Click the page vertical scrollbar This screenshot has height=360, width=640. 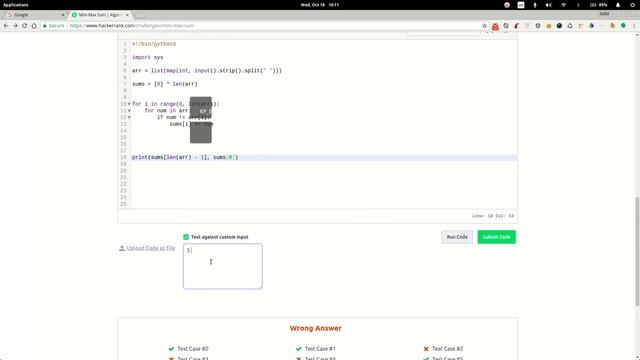[x=637, y=251]
